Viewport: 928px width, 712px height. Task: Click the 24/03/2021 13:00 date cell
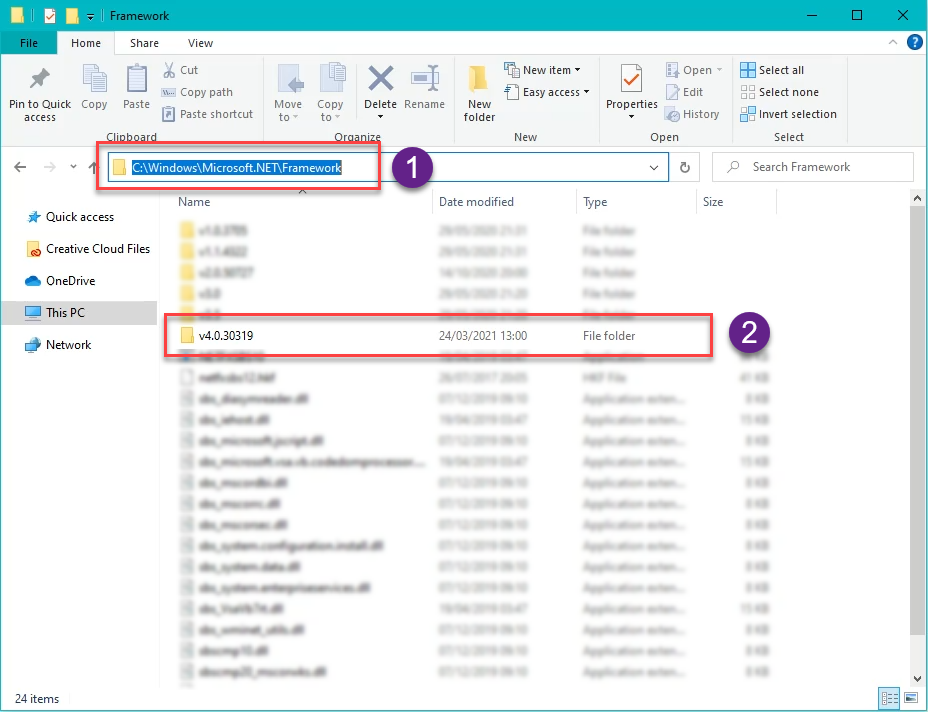coord(483,336)
